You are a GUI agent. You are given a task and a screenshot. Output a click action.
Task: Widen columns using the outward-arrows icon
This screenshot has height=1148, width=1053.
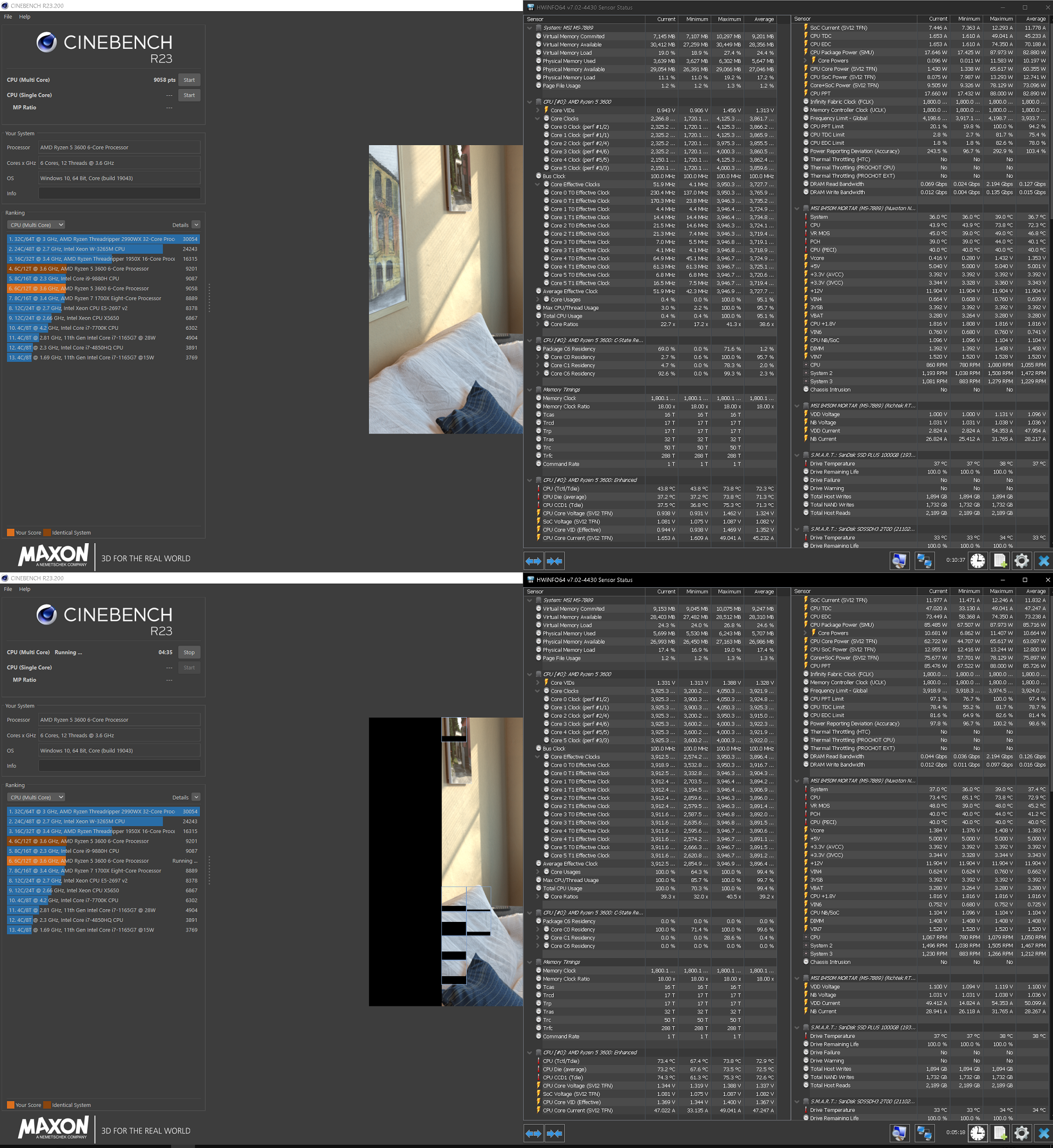534,561
